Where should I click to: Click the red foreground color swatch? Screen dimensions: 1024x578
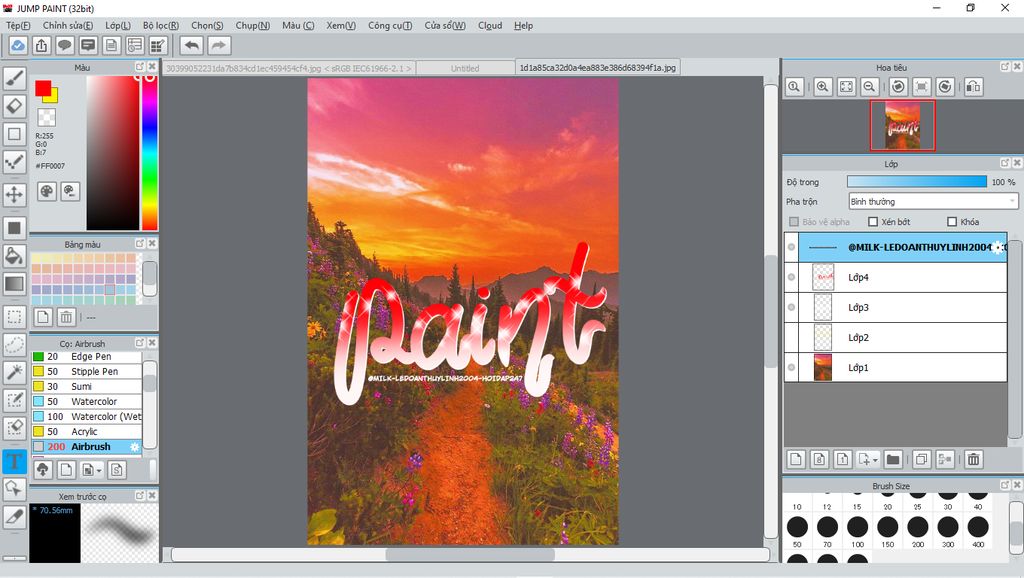(43, 88)
